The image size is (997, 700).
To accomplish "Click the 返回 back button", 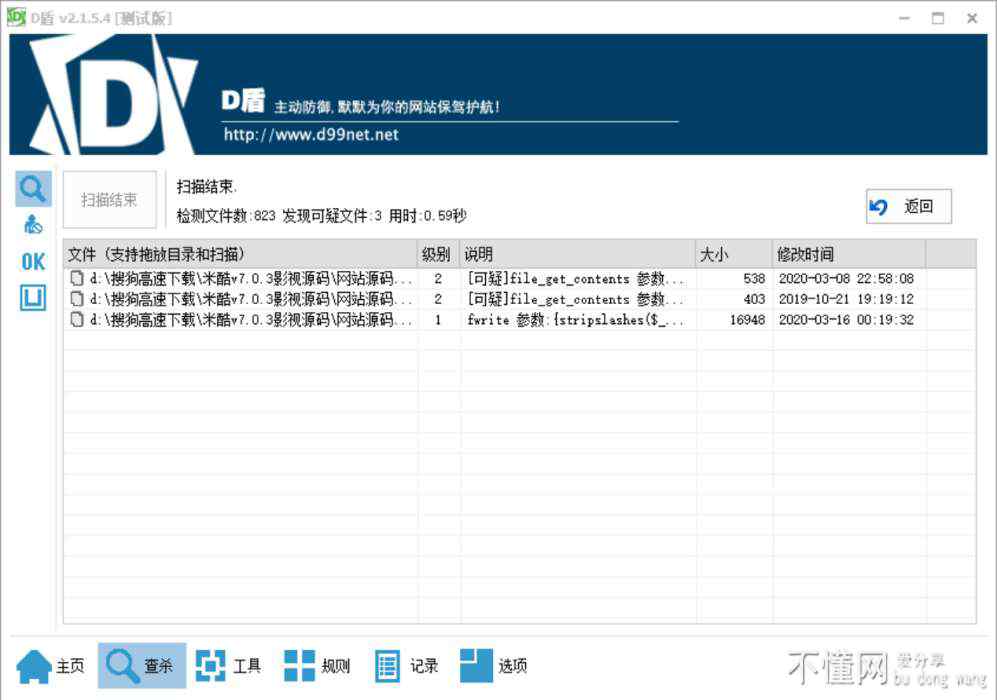I will (x=909, y=206).
